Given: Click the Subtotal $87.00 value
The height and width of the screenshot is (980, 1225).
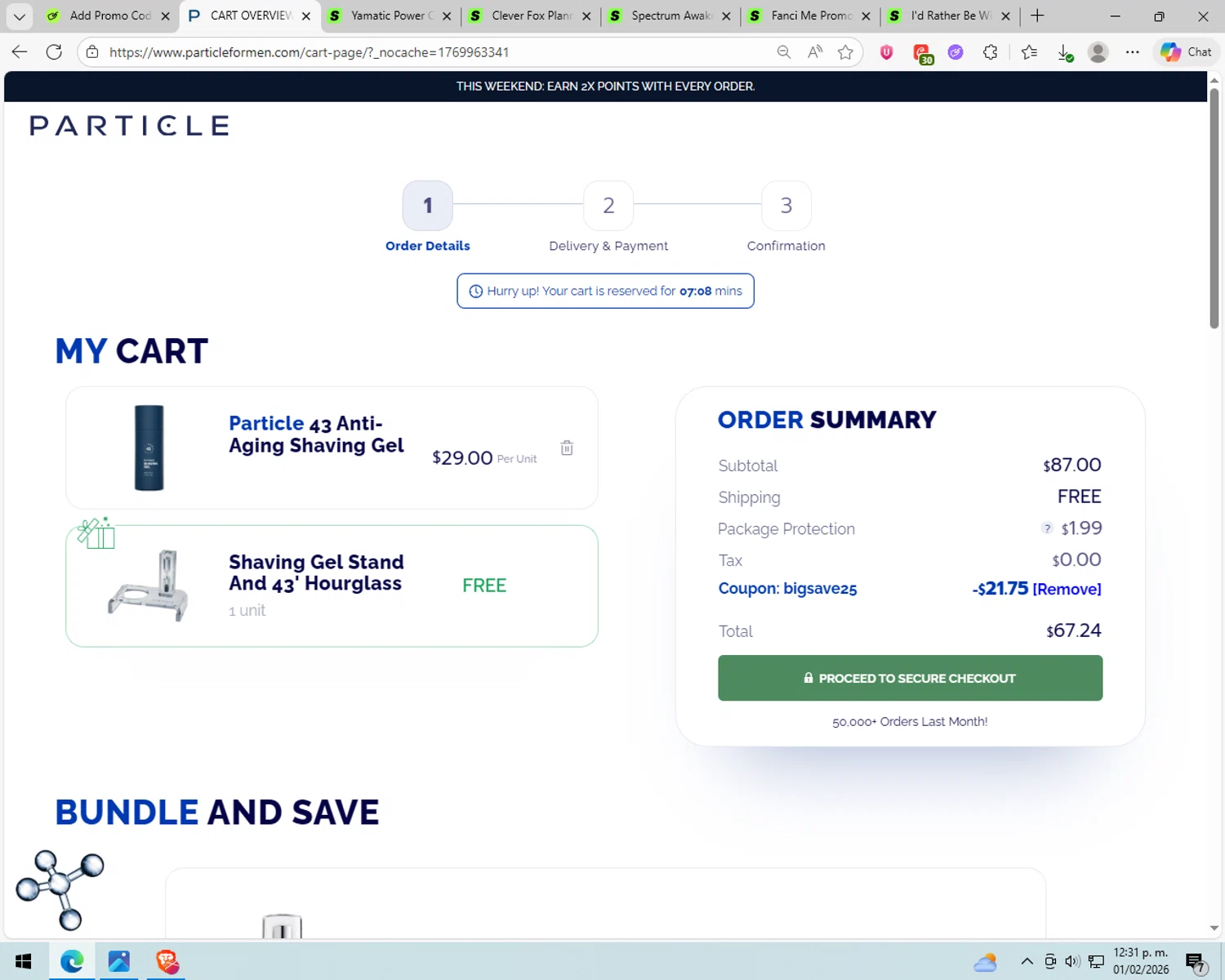Looking at the screenshot, I should (1071, 465).
